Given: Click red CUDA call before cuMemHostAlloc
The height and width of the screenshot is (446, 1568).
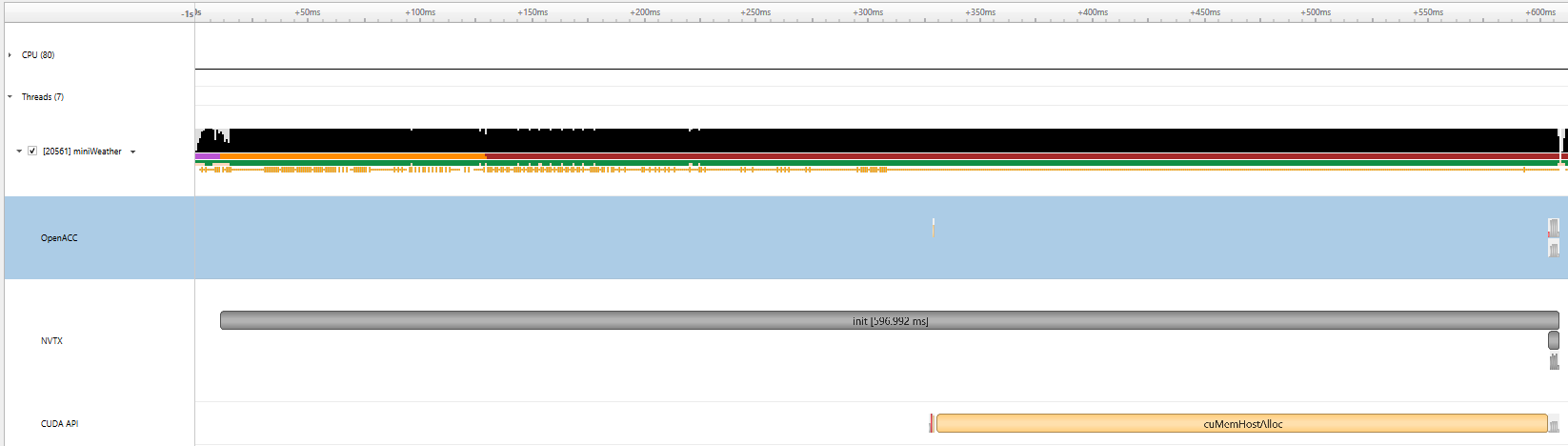Looking at the screenshot, I should pyautogui.click(x=931, y=424).
